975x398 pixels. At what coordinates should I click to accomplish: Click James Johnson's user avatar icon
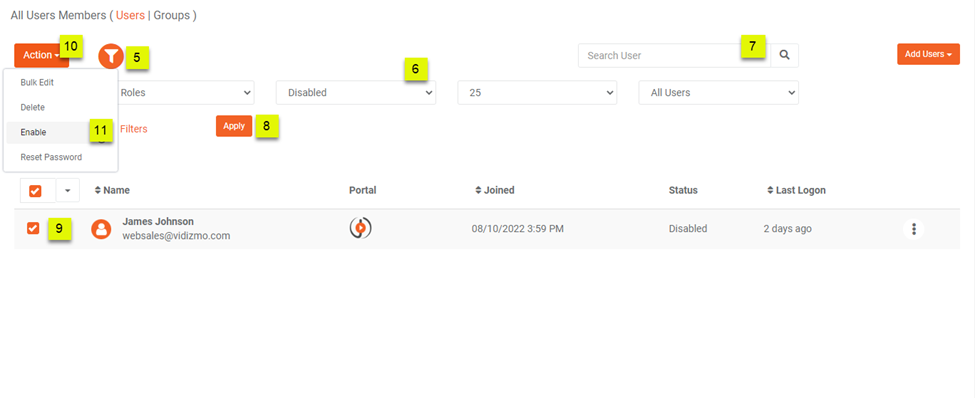point(101,229)
